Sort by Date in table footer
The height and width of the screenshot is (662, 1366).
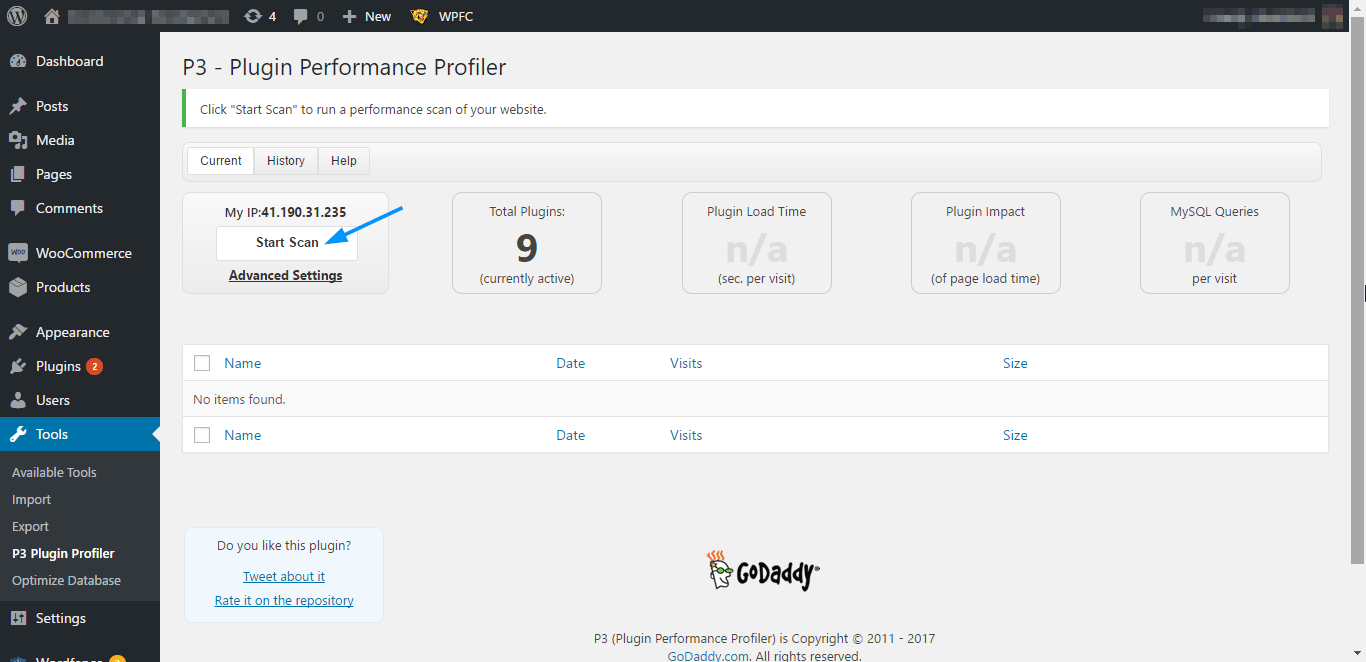pos(571,435)
